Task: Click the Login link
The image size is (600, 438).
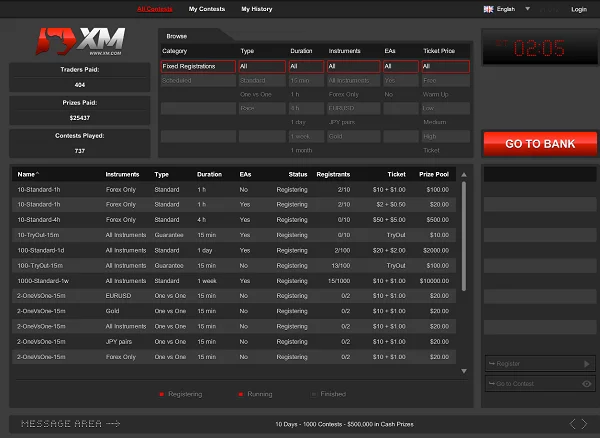Action: pyautogui.click(x=579, y=9)
